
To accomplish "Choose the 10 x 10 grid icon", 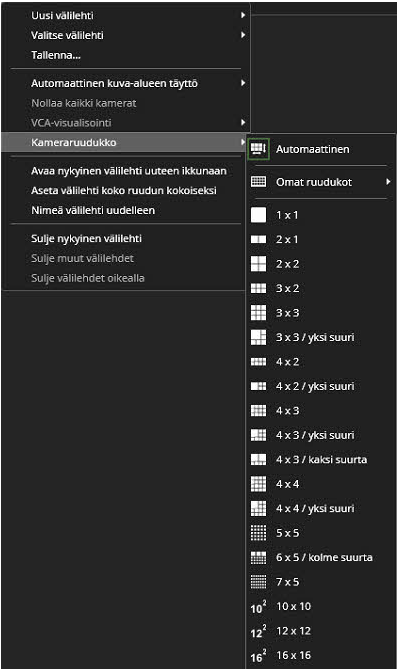I will click(258, 606).
